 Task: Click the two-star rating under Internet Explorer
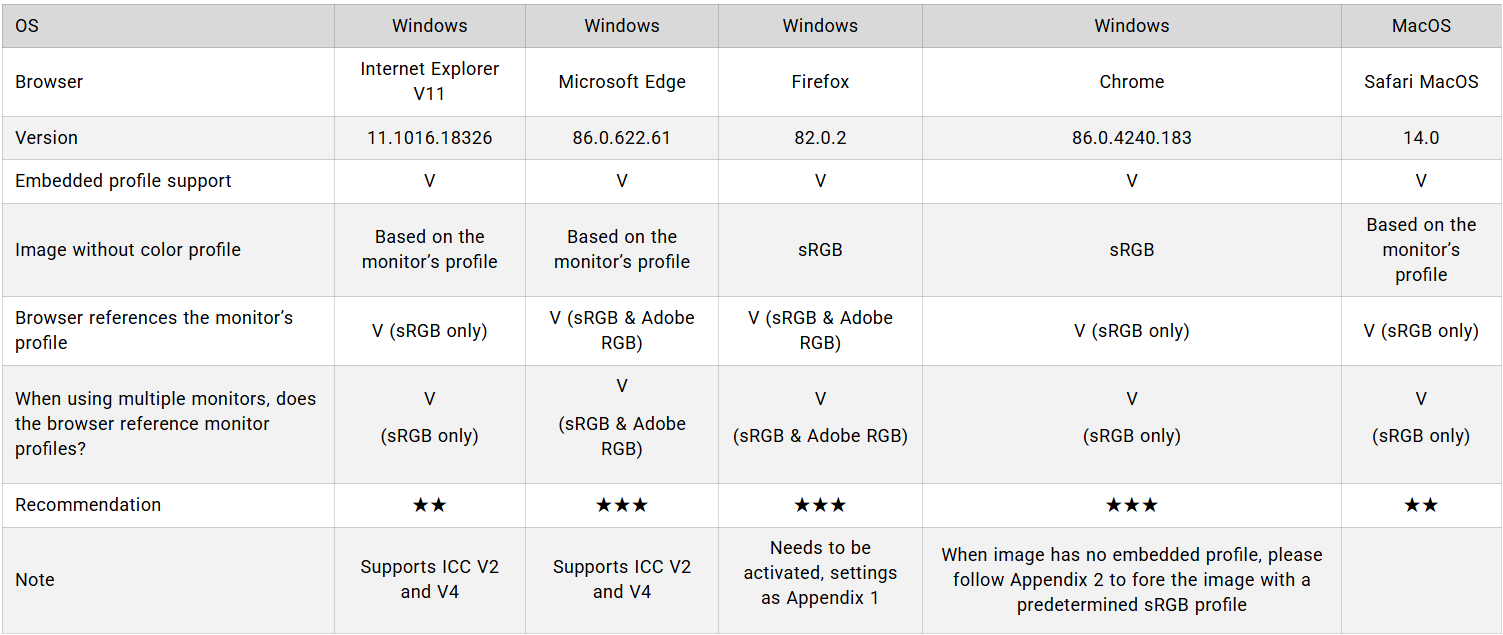(429, 505)
